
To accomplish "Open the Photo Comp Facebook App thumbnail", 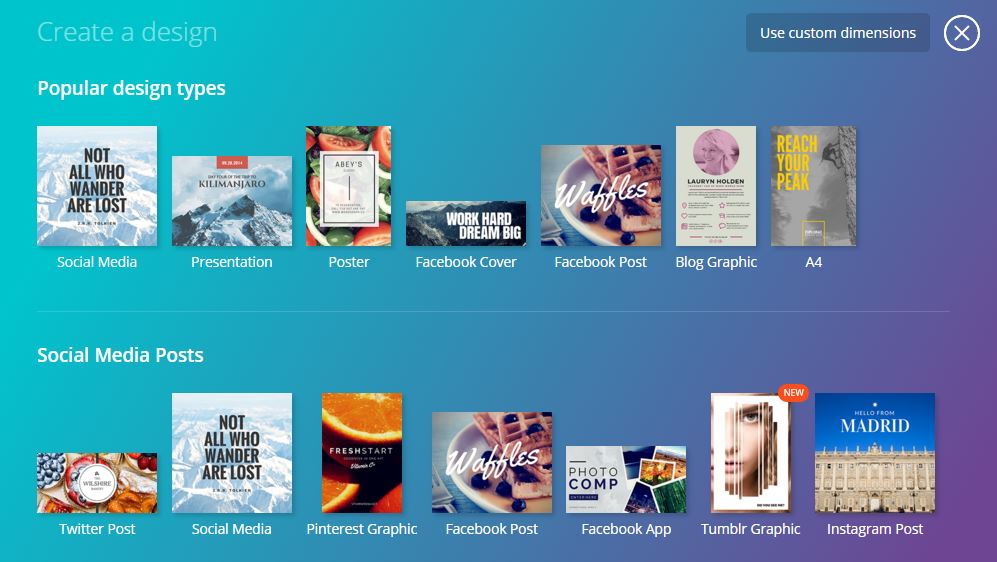I will click(626, 479).
